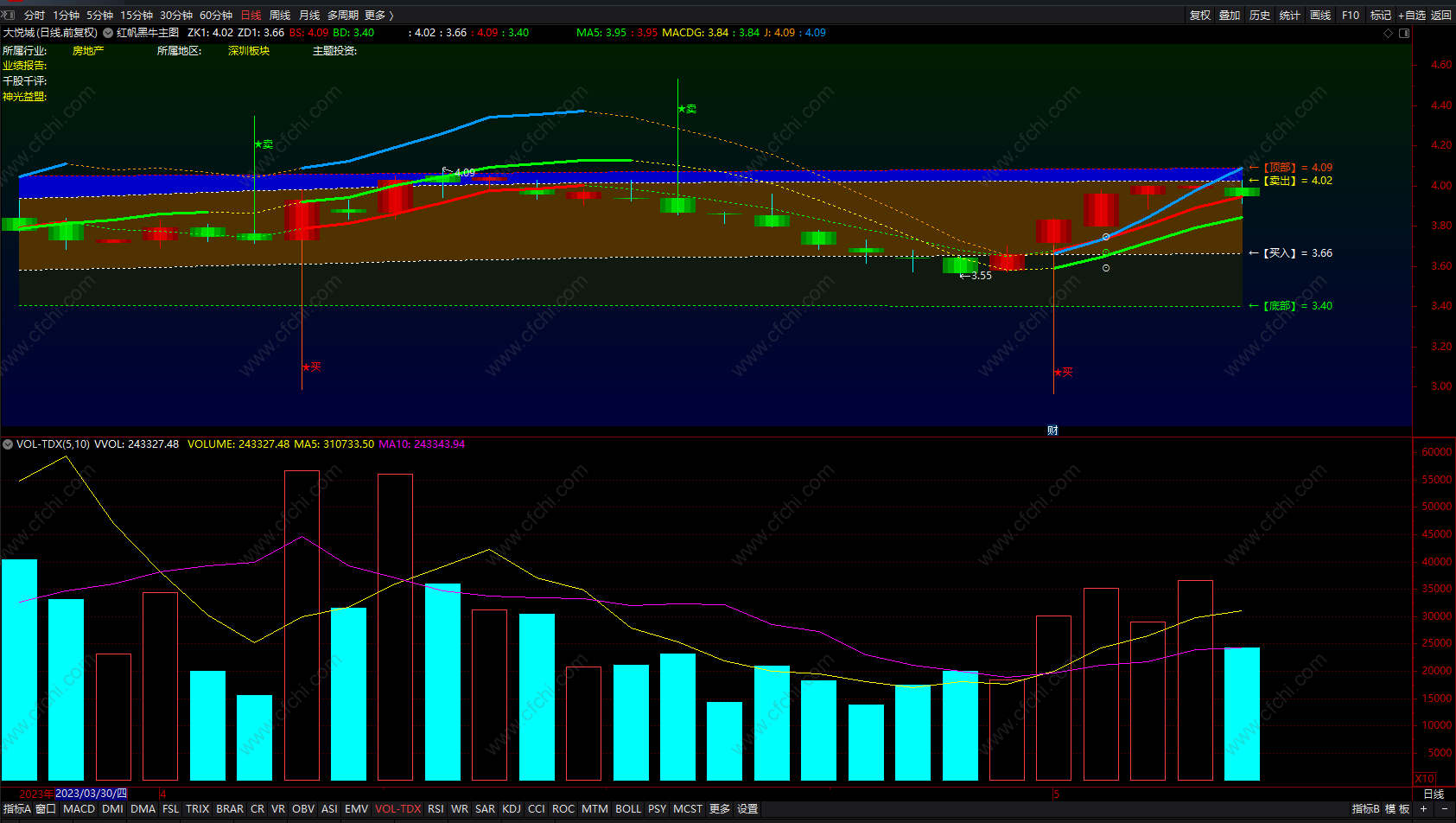Switch to the 30分钟 period tab
The height and width of the screenshot is (823, 1456).
[x=176, y=16]
